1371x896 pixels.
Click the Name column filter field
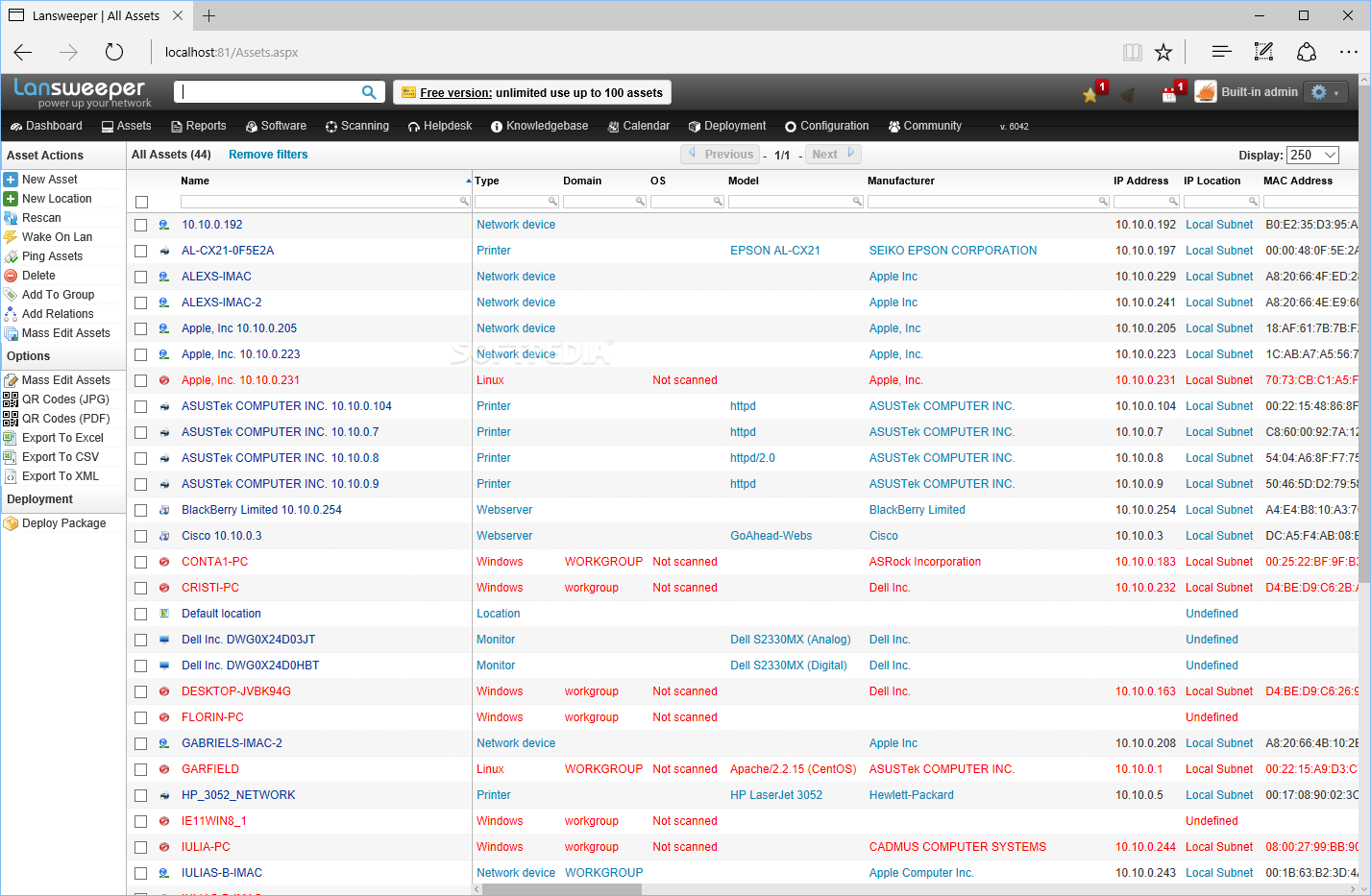coord(325,202)
